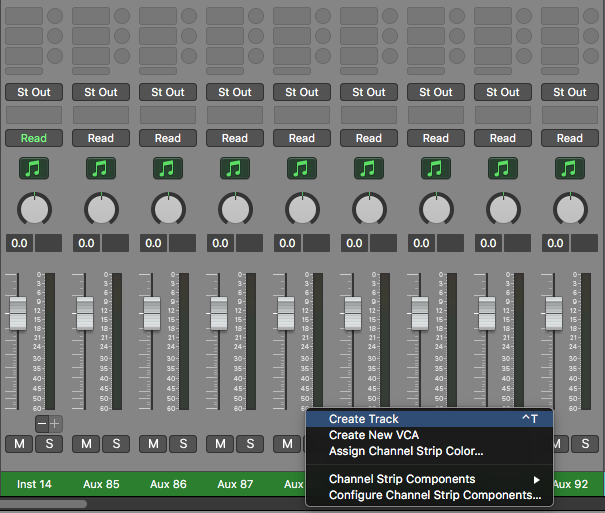Click the pan knob on Aux 92
This screenshot has width=605, height=513.
[570, 209]
